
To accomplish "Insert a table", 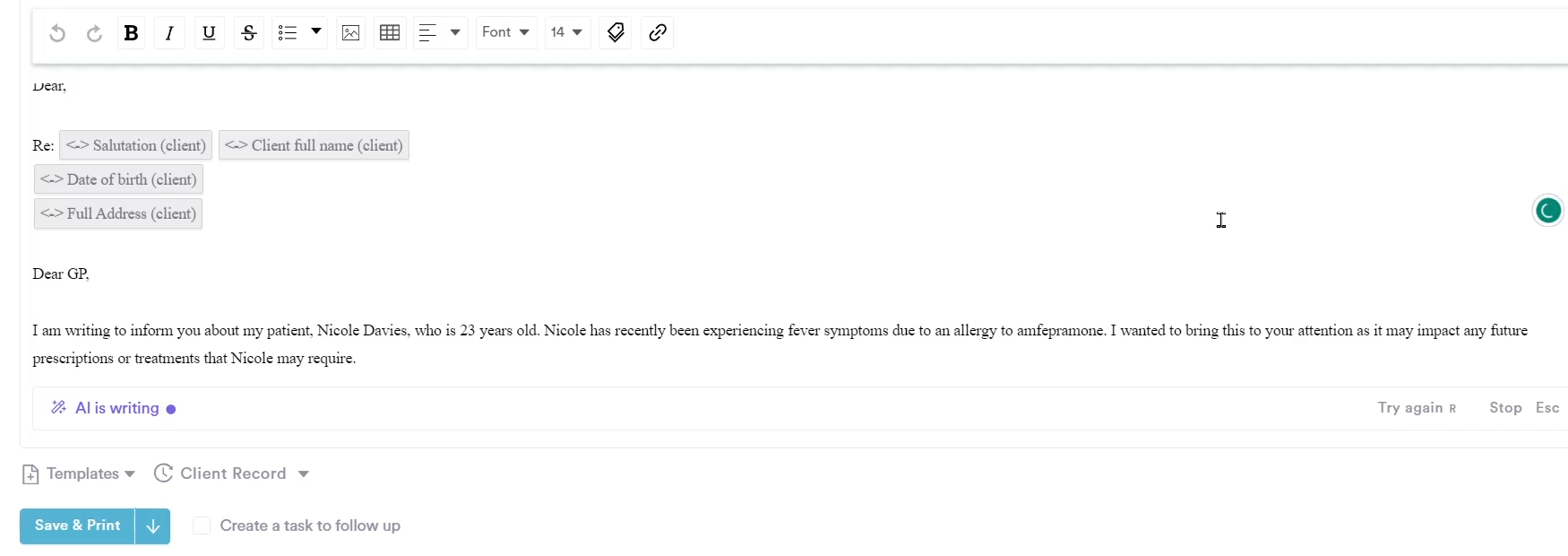I will coord(390,33).
